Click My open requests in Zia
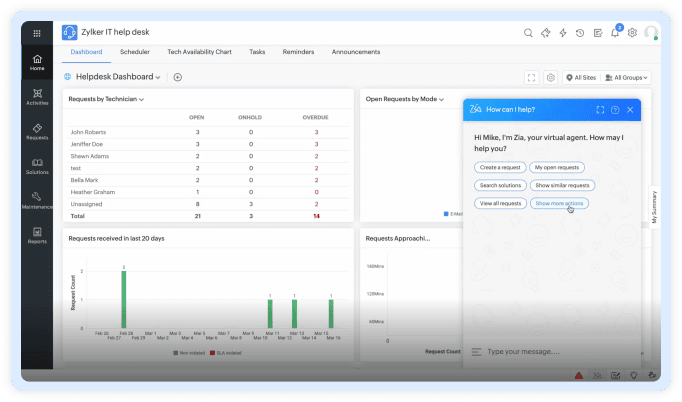682x402 pixels. [557, 168]
